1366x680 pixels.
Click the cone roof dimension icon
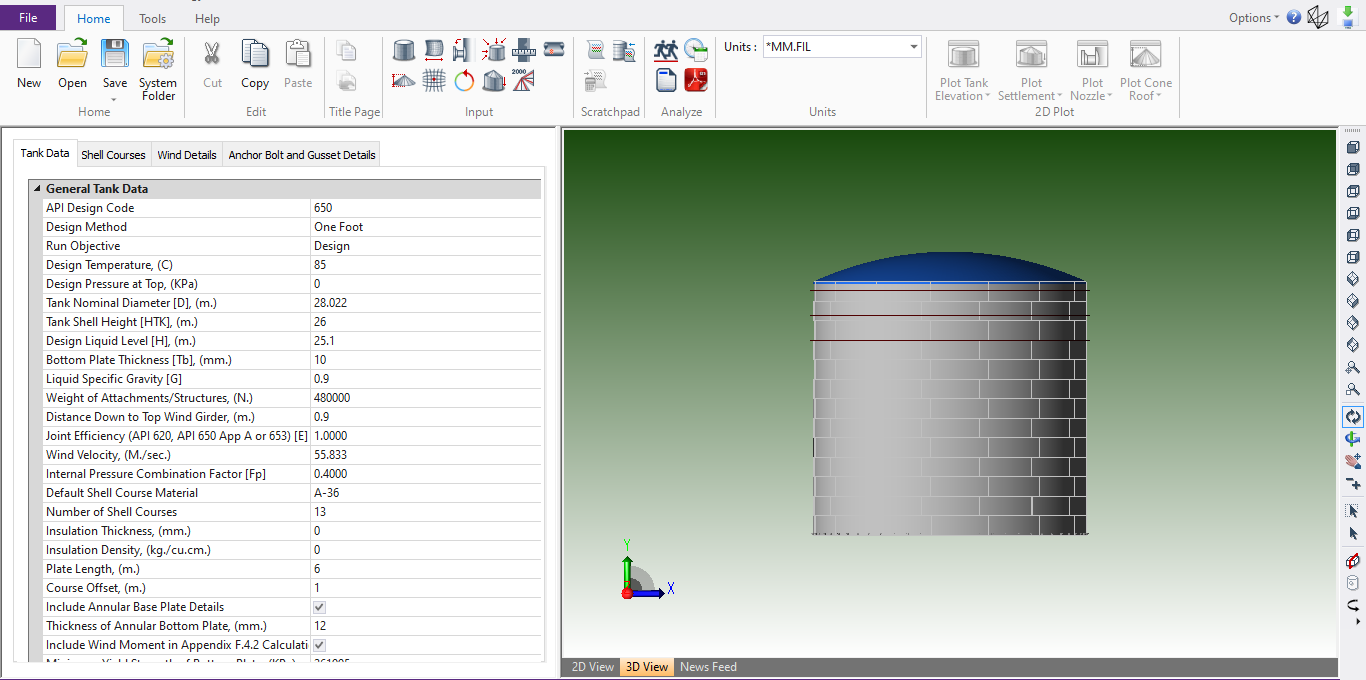[x=404, y=81]
